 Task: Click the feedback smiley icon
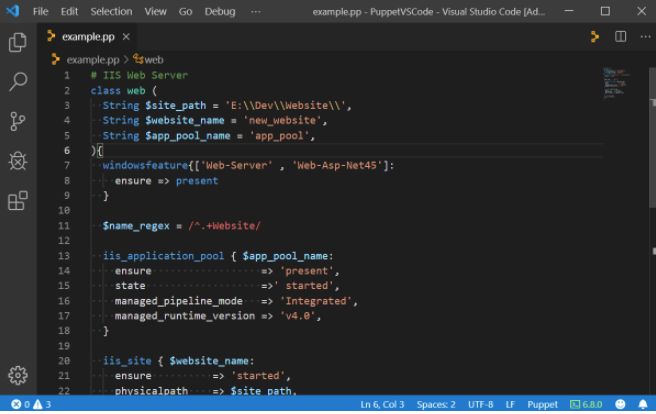pyautogui.click(x=620, y=404)
